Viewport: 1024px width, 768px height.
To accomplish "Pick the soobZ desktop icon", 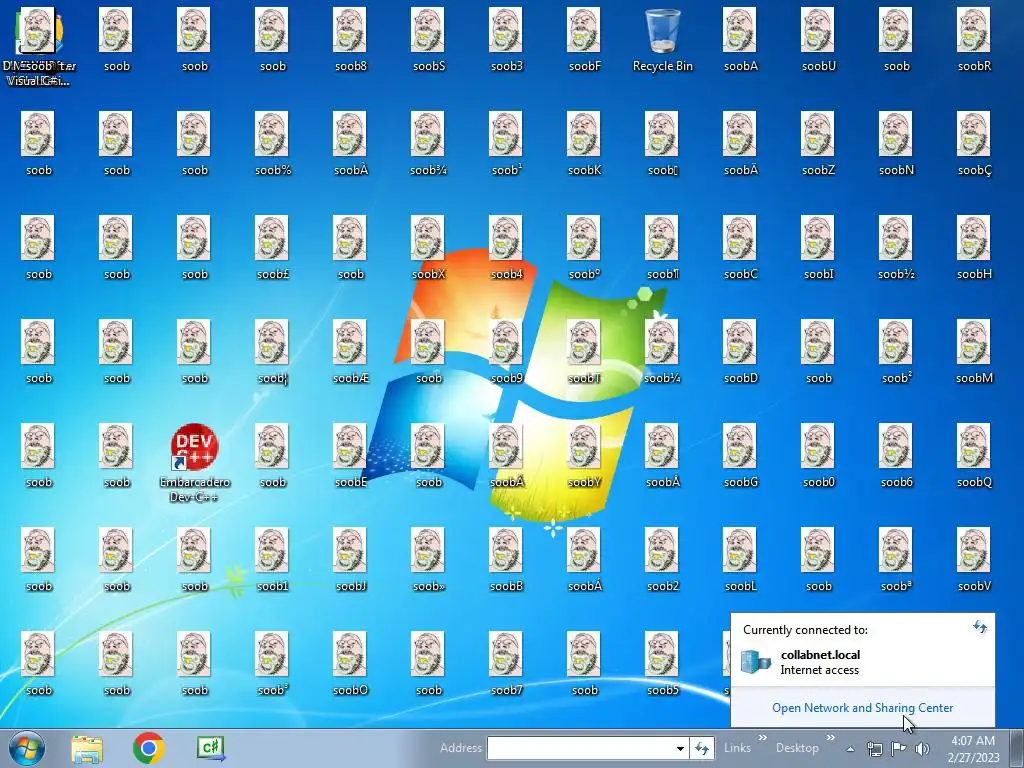I will 818,144.
